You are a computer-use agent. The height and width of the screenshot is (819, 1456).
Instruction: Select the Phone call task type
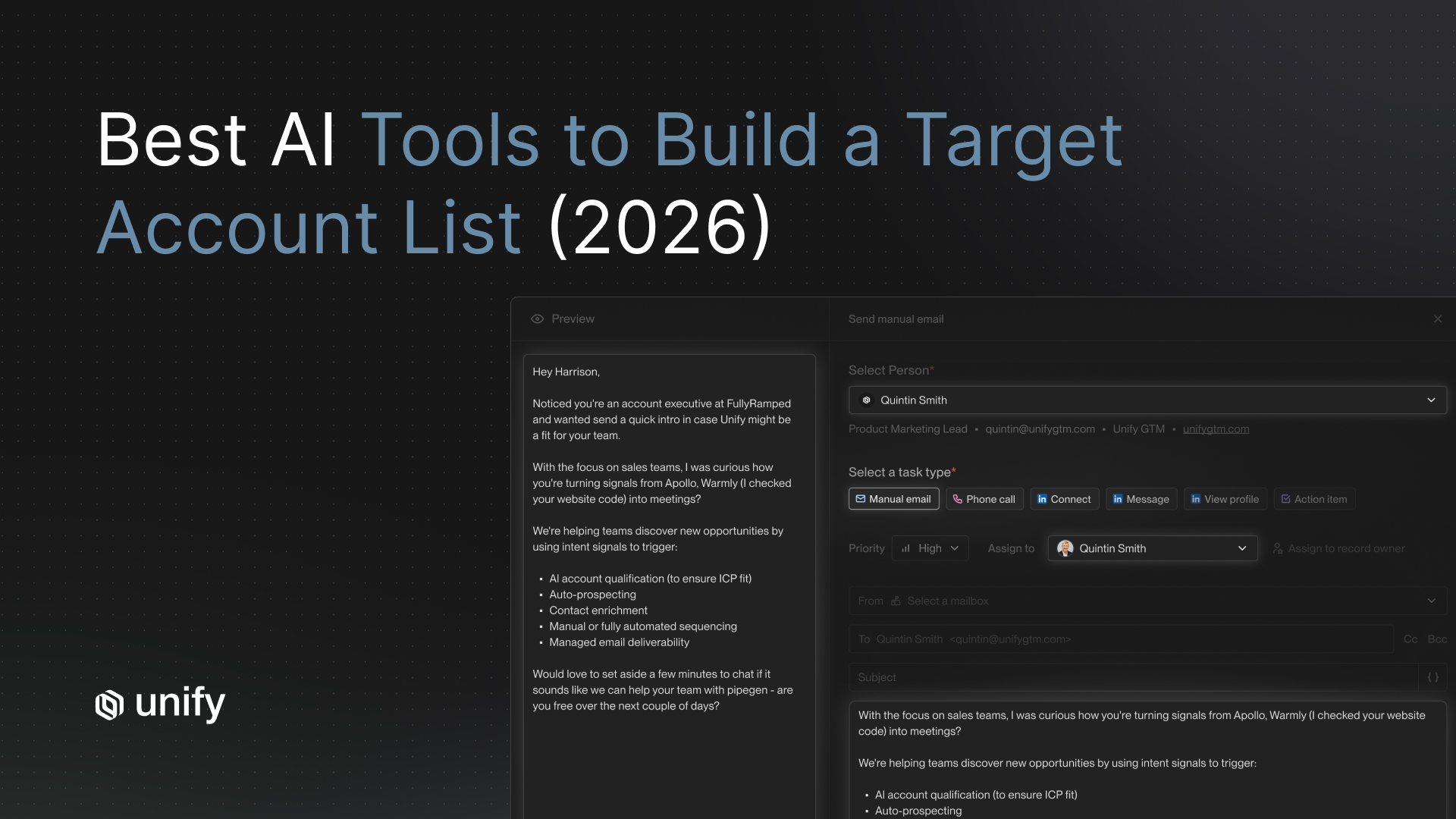[984, 499]
